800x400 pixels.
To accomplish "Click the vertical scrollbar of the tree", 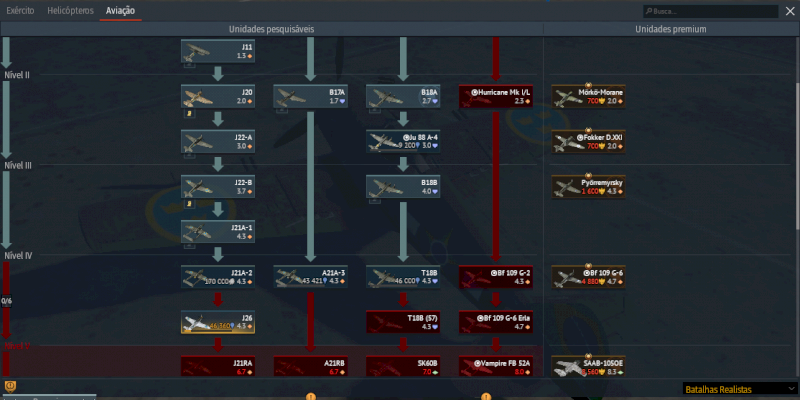I will (797, 156).
